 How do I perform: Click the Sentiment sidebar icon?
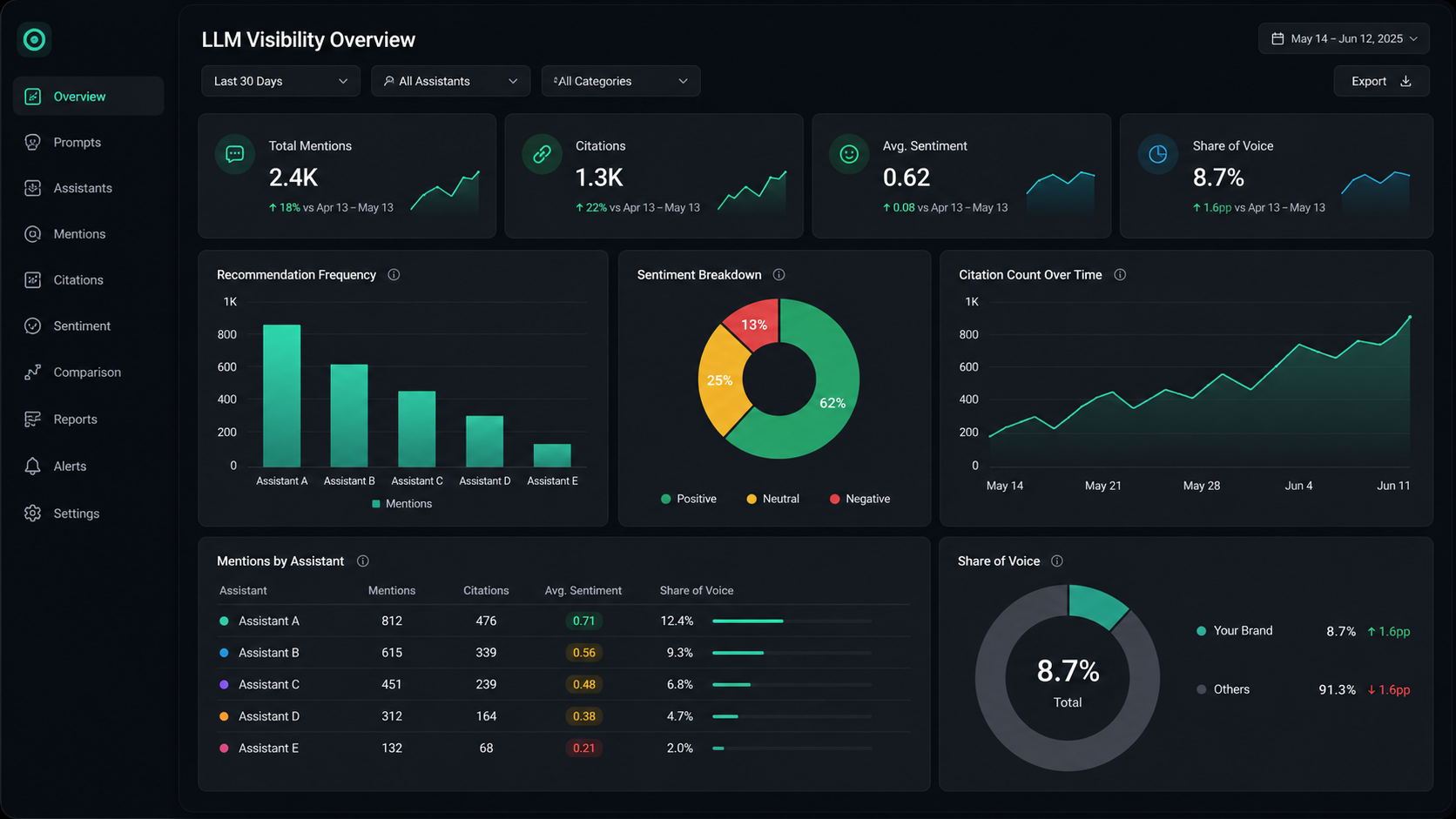[x=33, y=326]
